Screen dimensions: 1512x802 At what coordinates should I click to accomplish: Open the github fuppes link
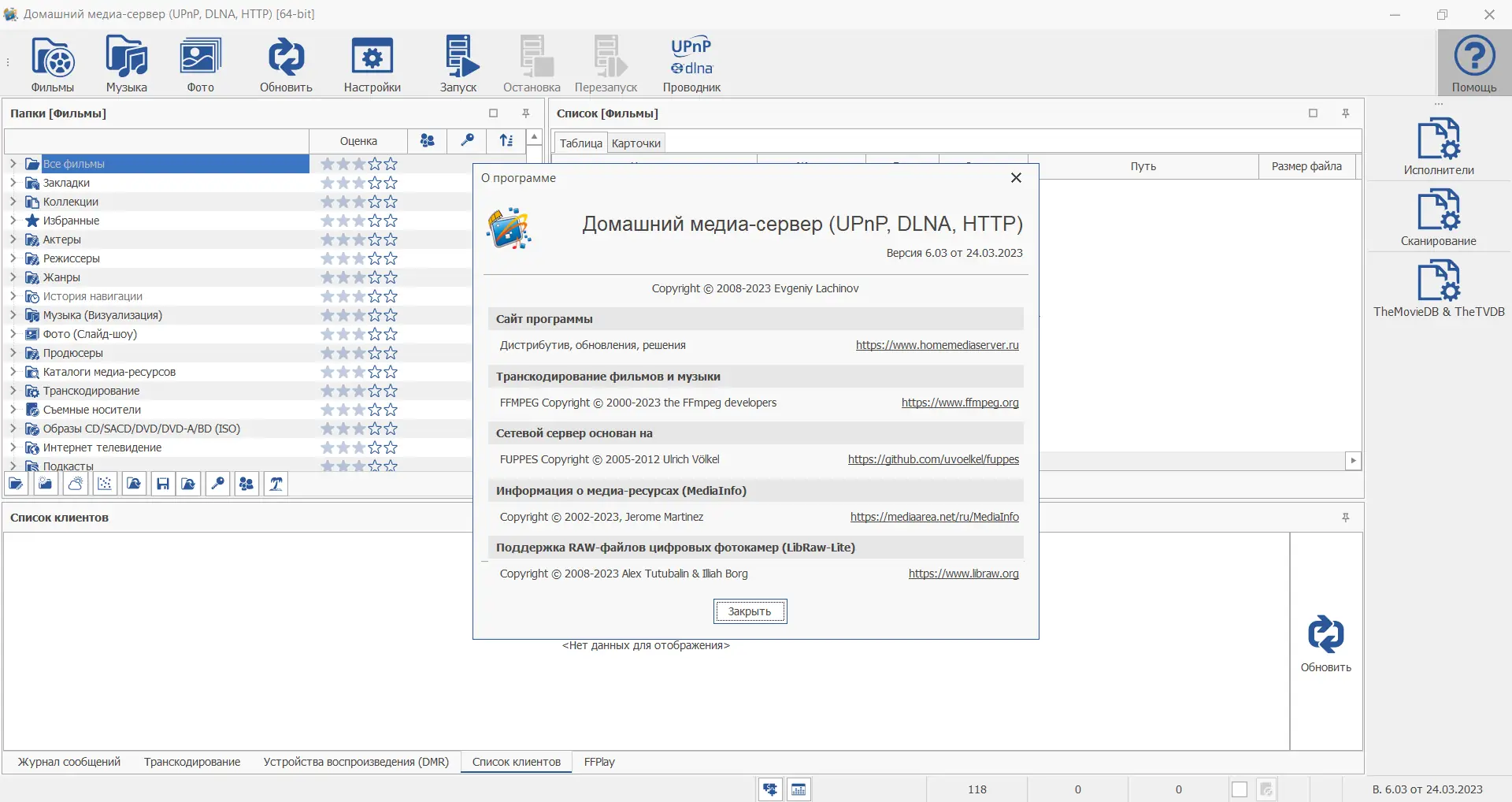click(933, 459)
